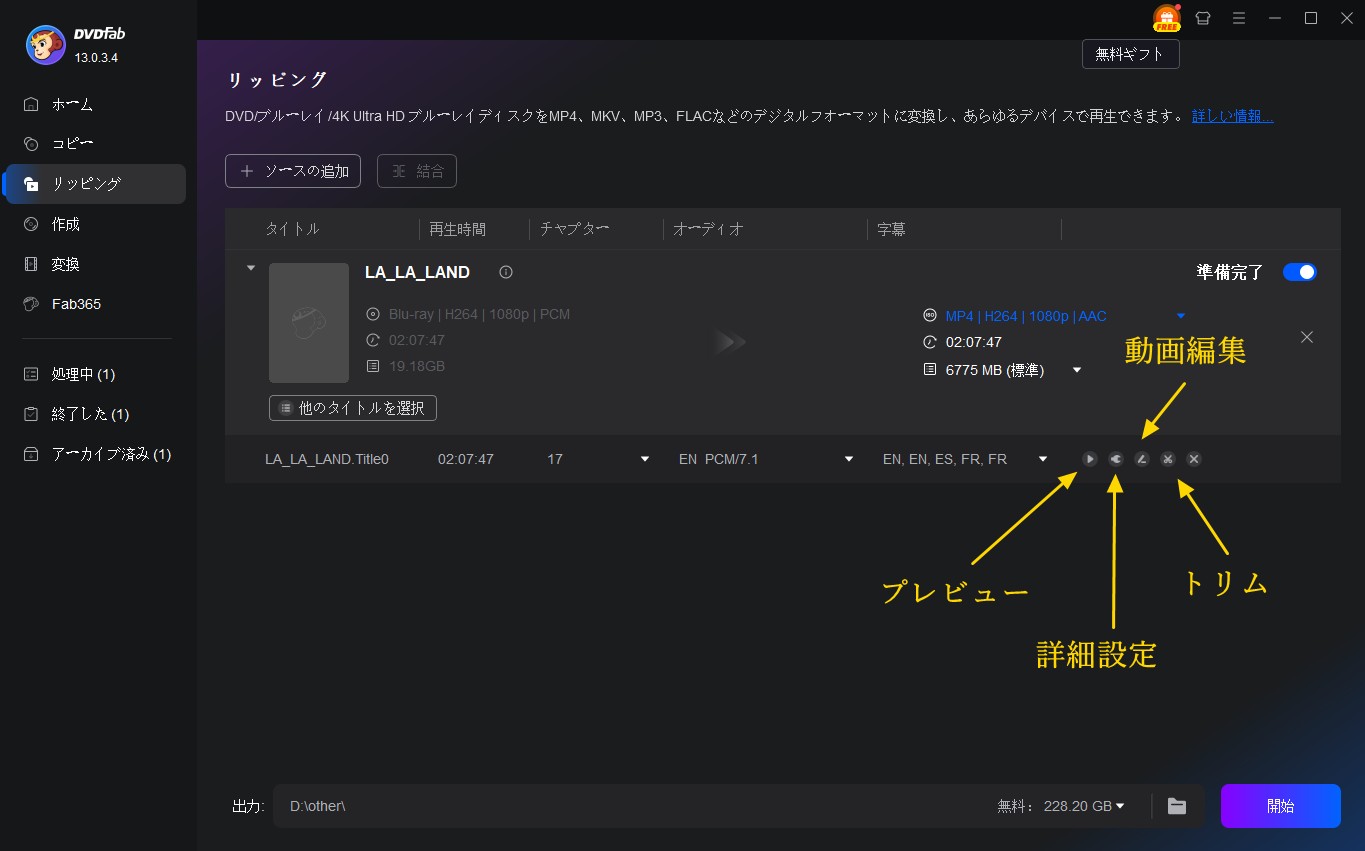Click the preview play icon for Title0

[1090, 459]
